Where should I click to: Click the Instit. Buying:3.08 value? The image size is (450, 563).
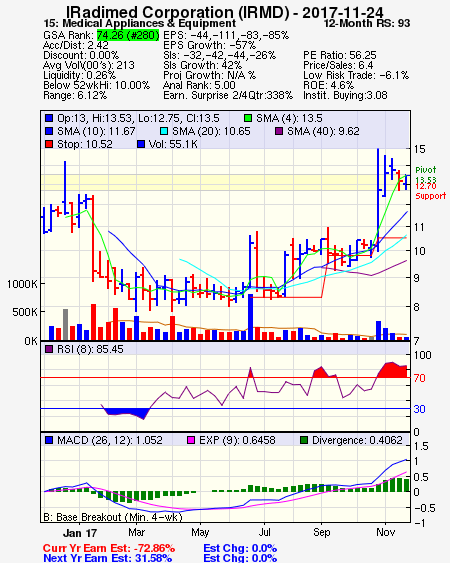345,96
